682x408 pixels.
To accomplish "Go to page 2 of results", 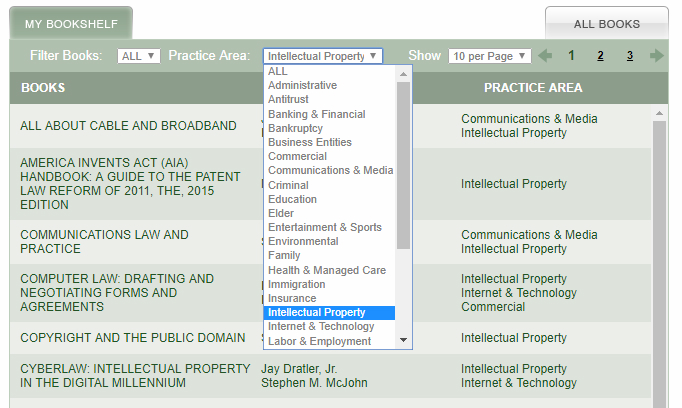I will 601,56.
